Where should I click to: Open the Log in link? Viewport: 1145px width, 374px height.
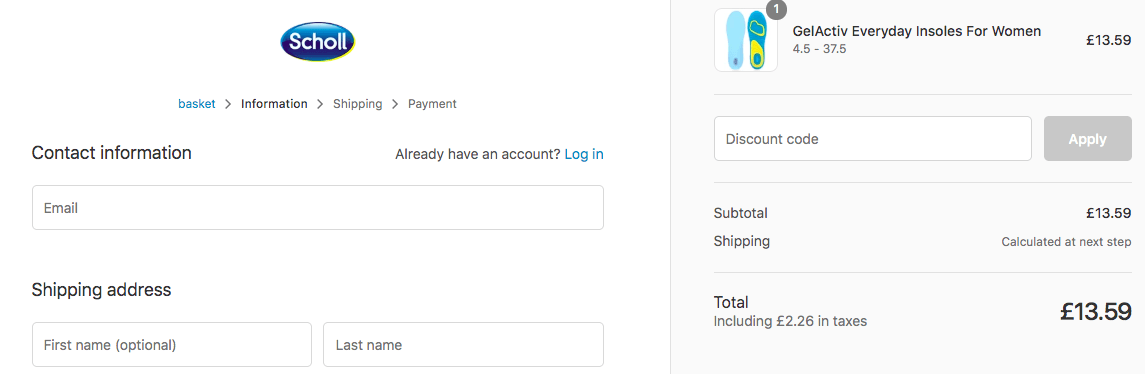[584, 154]
